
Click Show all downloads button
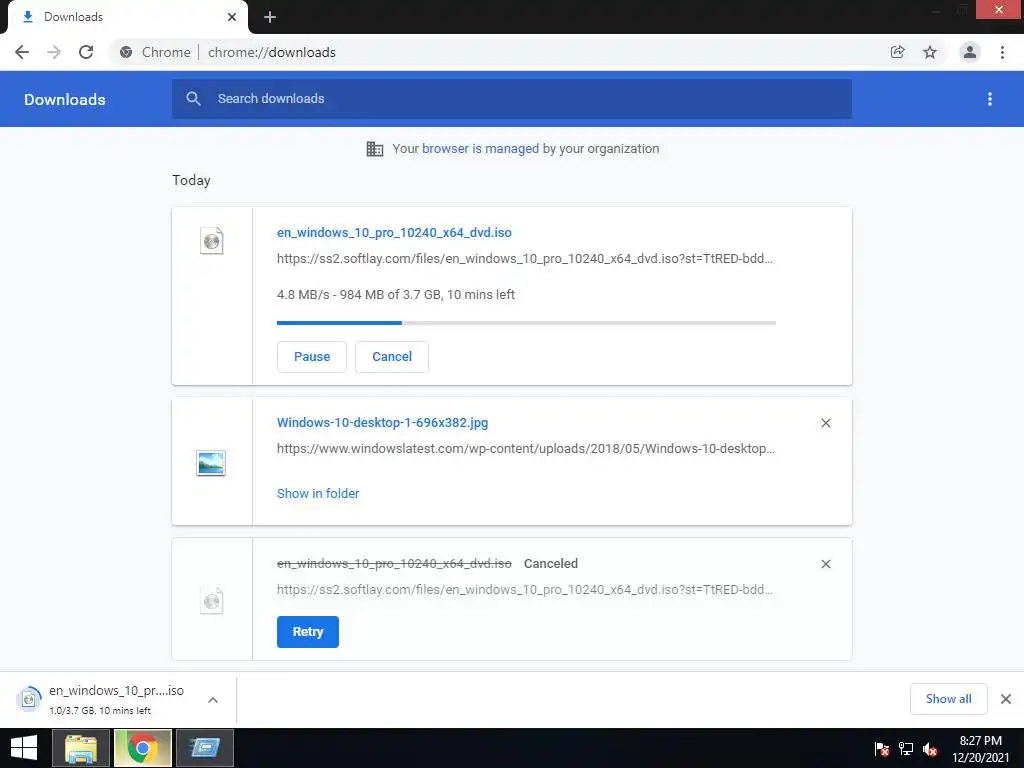pyautogui.click(x=948, y=699)
